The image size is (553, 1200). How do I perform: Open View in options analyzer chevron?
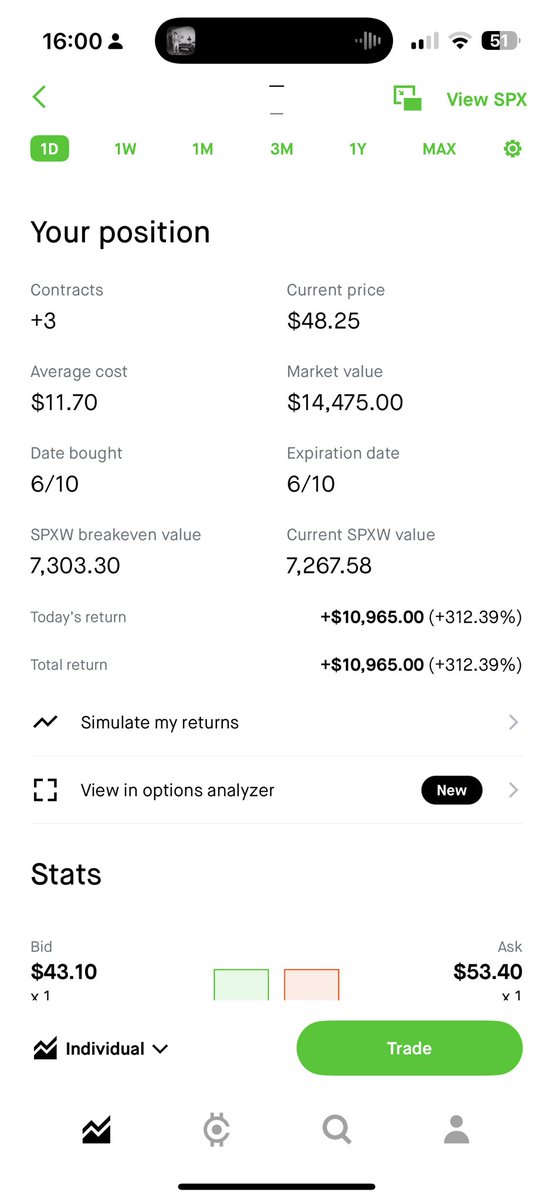click(513, 790)
